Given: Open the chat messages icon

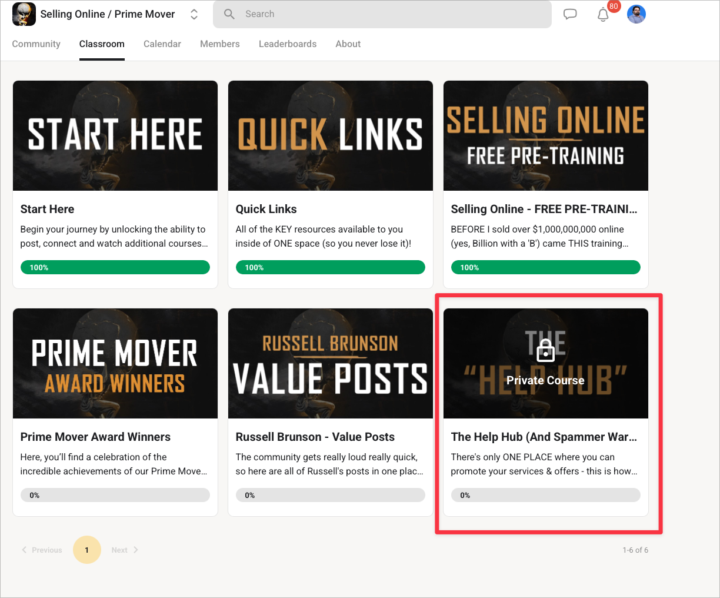Looking at the screenshot, I should point(570,14).
